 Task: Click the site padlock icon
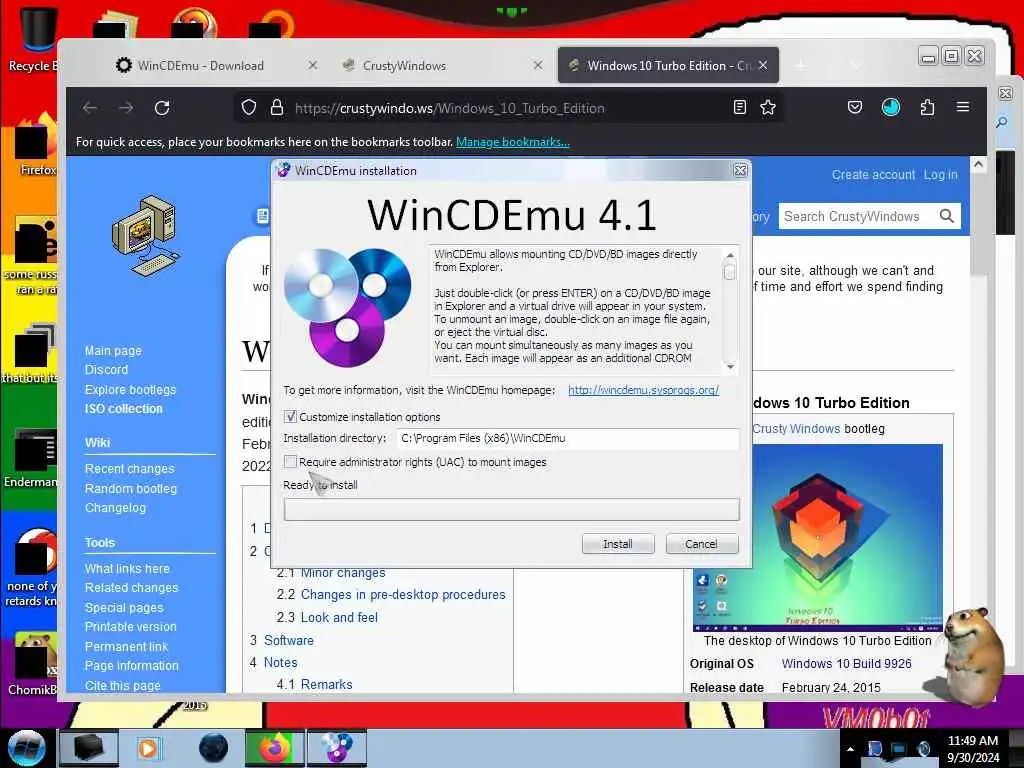(x=277, y=108)
